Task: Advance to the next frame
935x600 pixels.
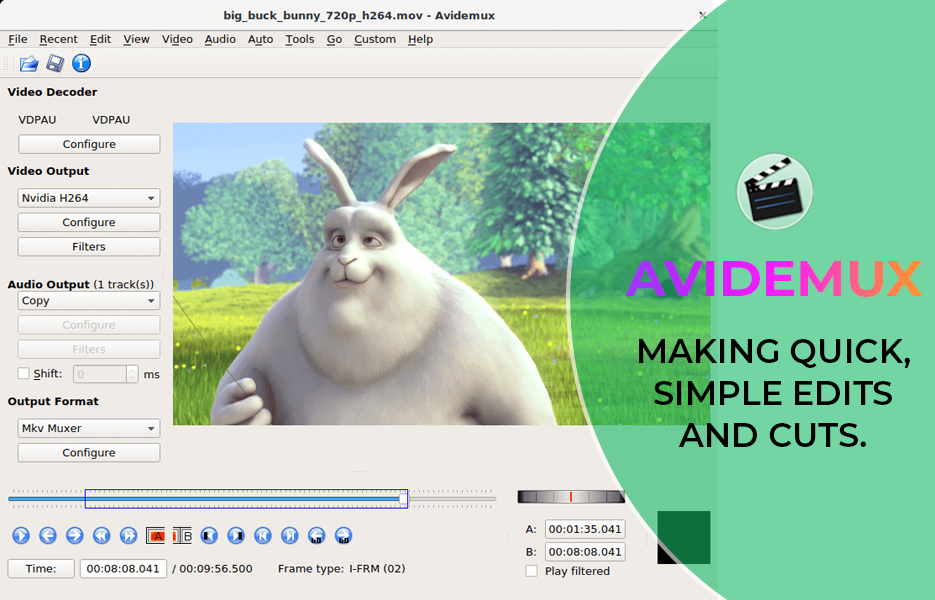Action: tap(75, 536)
